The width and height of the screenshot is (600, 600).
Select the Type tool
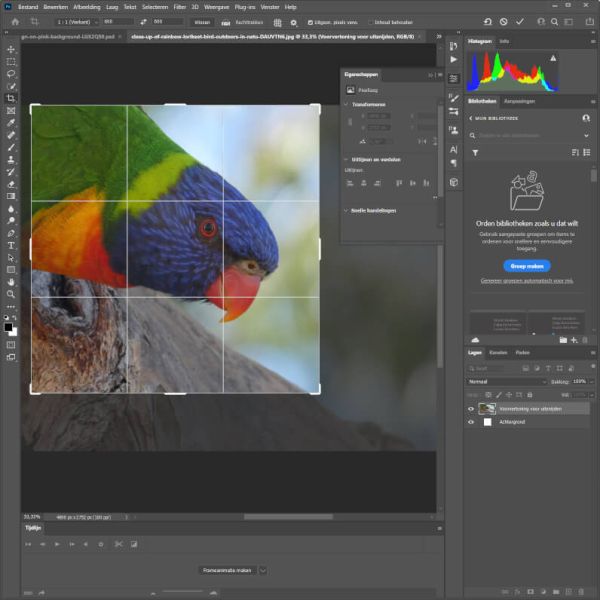point(11,245)
